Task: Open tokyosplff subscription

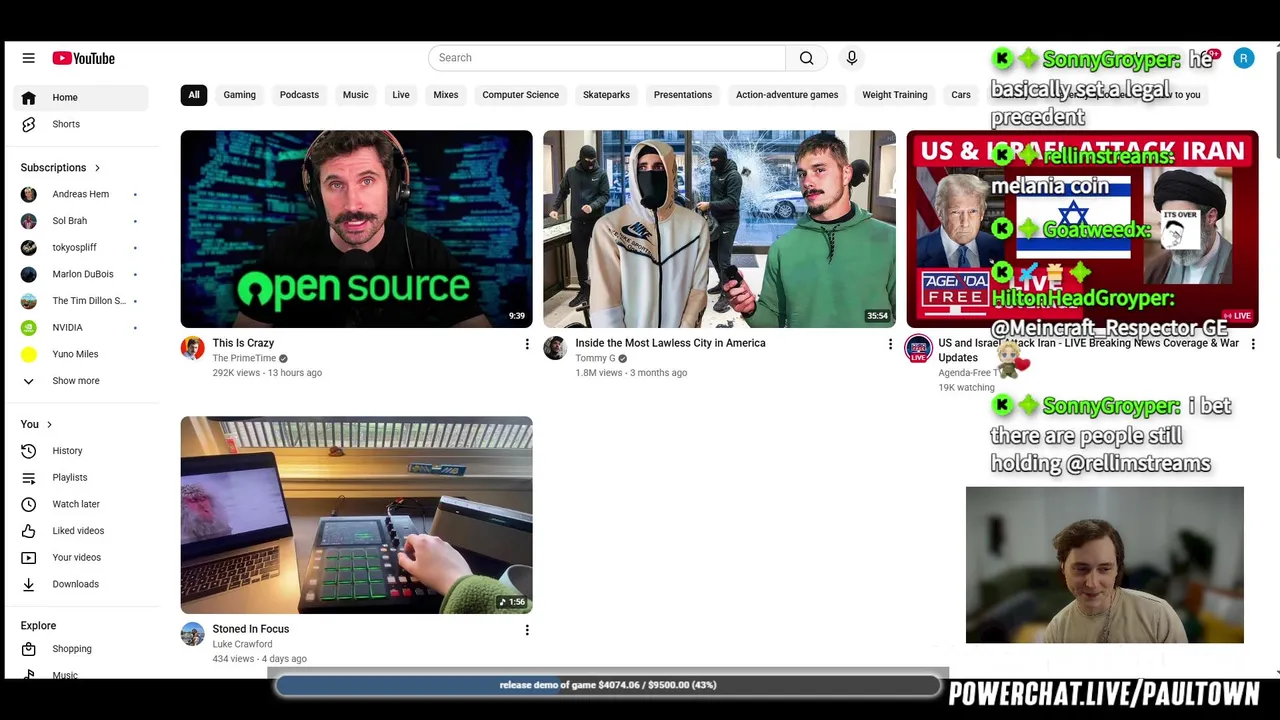Action: pos(82,247)
